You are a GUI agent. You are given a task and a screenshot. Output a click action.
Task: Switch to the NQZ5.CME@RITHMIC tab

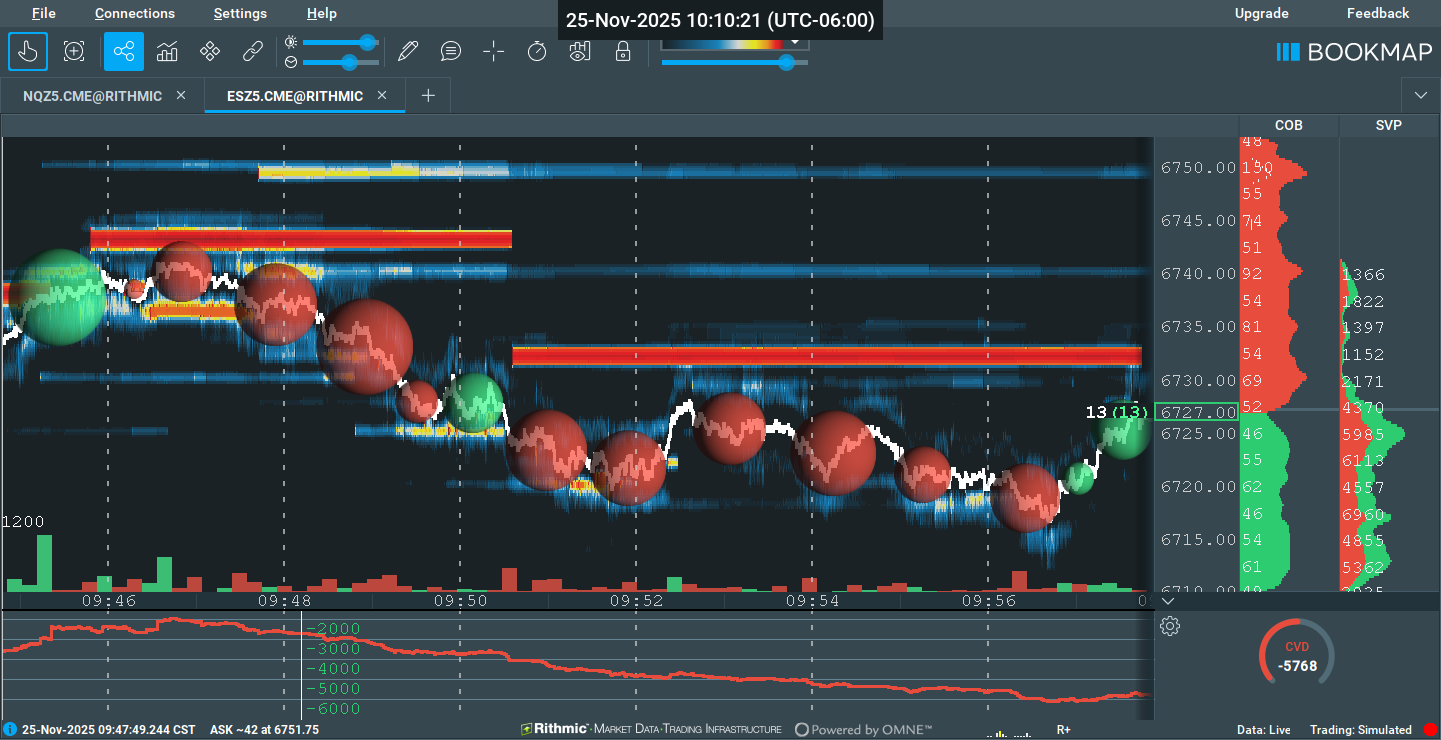94,96
